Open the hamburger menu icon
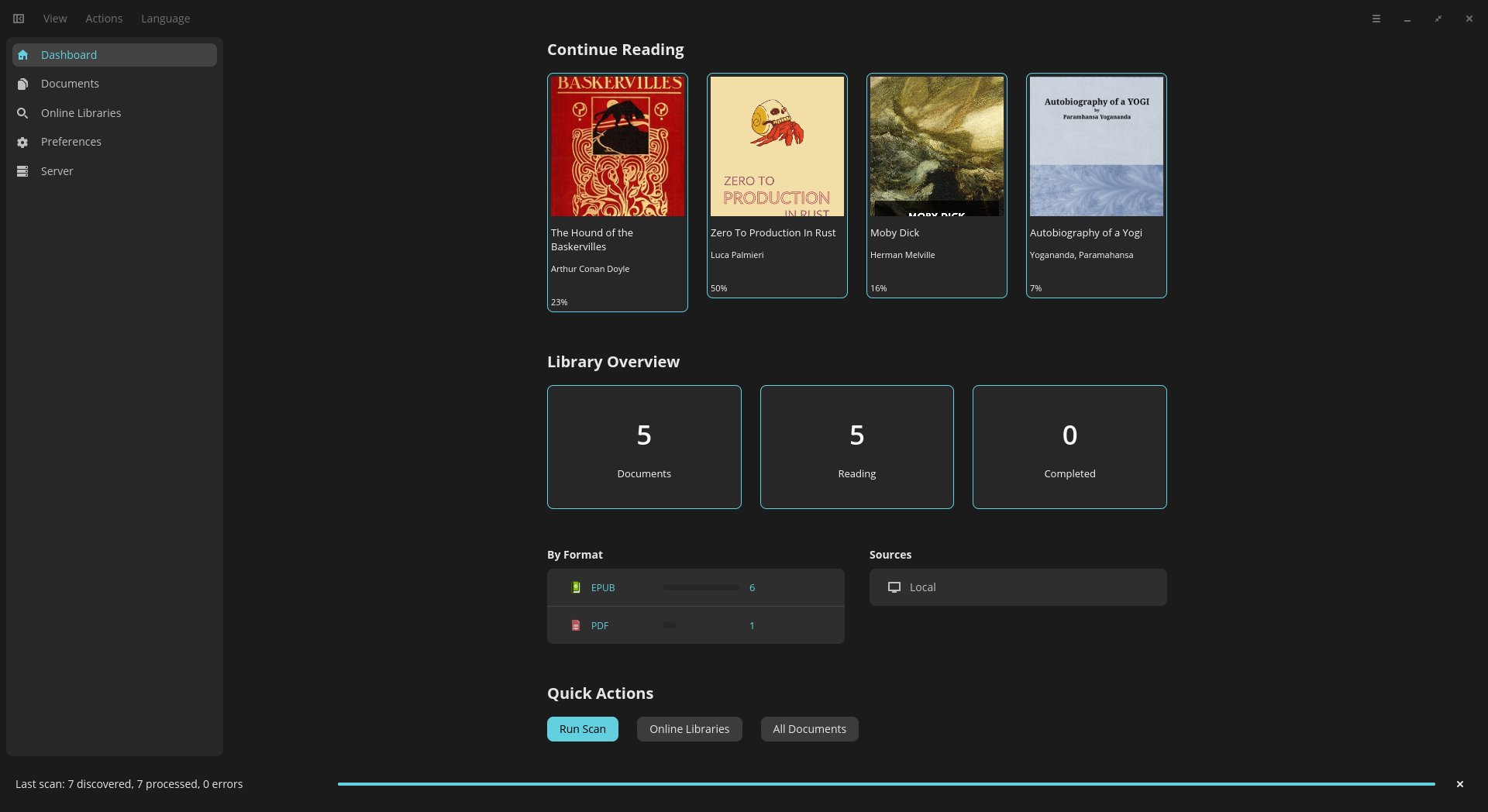This screenshot has width=1488, height=812. (1376, 19)
